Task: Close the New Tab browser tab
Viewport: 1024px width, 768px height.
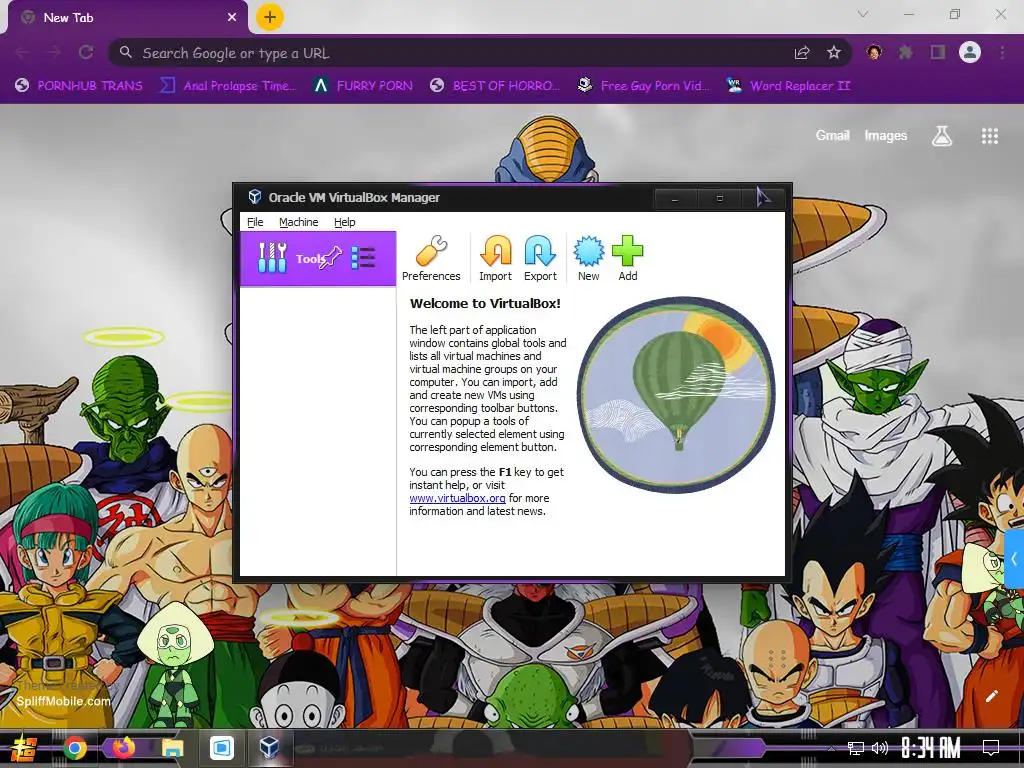Action: coord(232,18)
